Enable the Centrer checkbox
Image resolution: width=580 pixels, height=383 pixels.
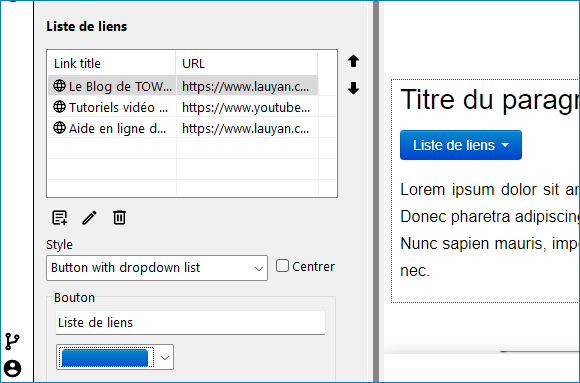tap(282, 266)
